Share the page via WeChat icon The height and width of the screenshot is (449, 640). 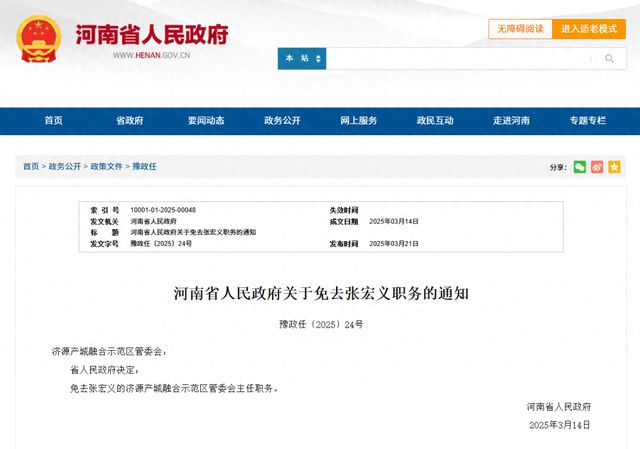click(x=579, y=167)
